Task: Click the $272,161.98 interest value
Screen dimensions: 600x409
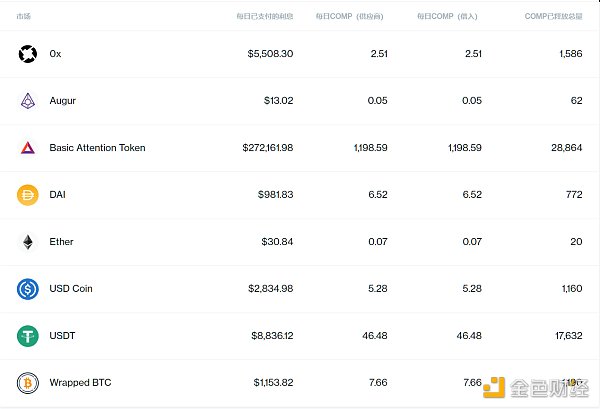Action: click(x=267, y=148)
